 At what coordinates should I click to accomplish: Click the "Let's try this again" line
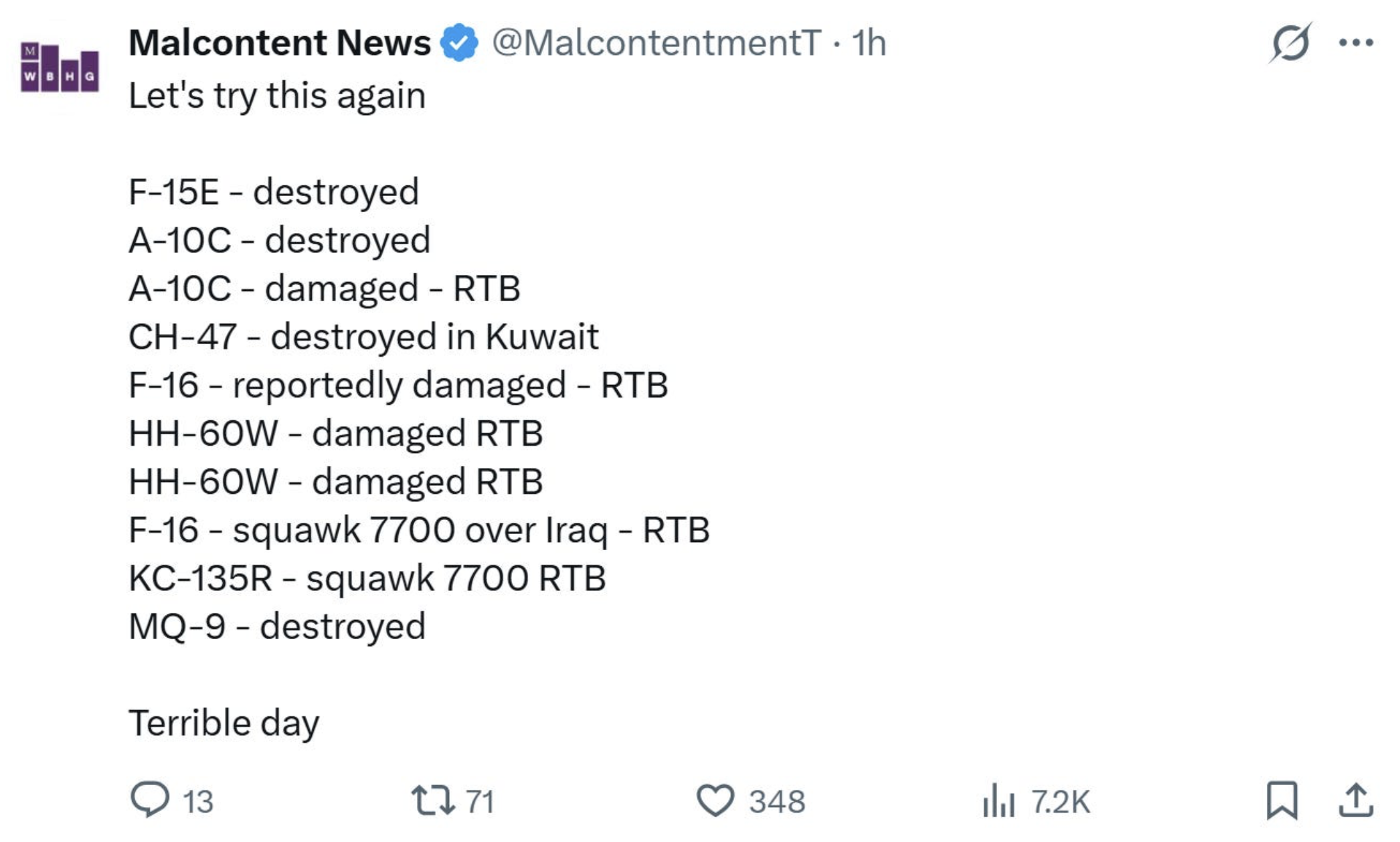(x=277, y=95)
